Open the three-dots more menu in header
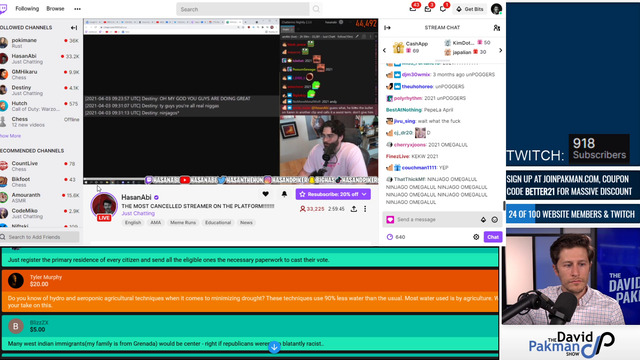Viewport: 640px width, 360px height. pos(77,9)
